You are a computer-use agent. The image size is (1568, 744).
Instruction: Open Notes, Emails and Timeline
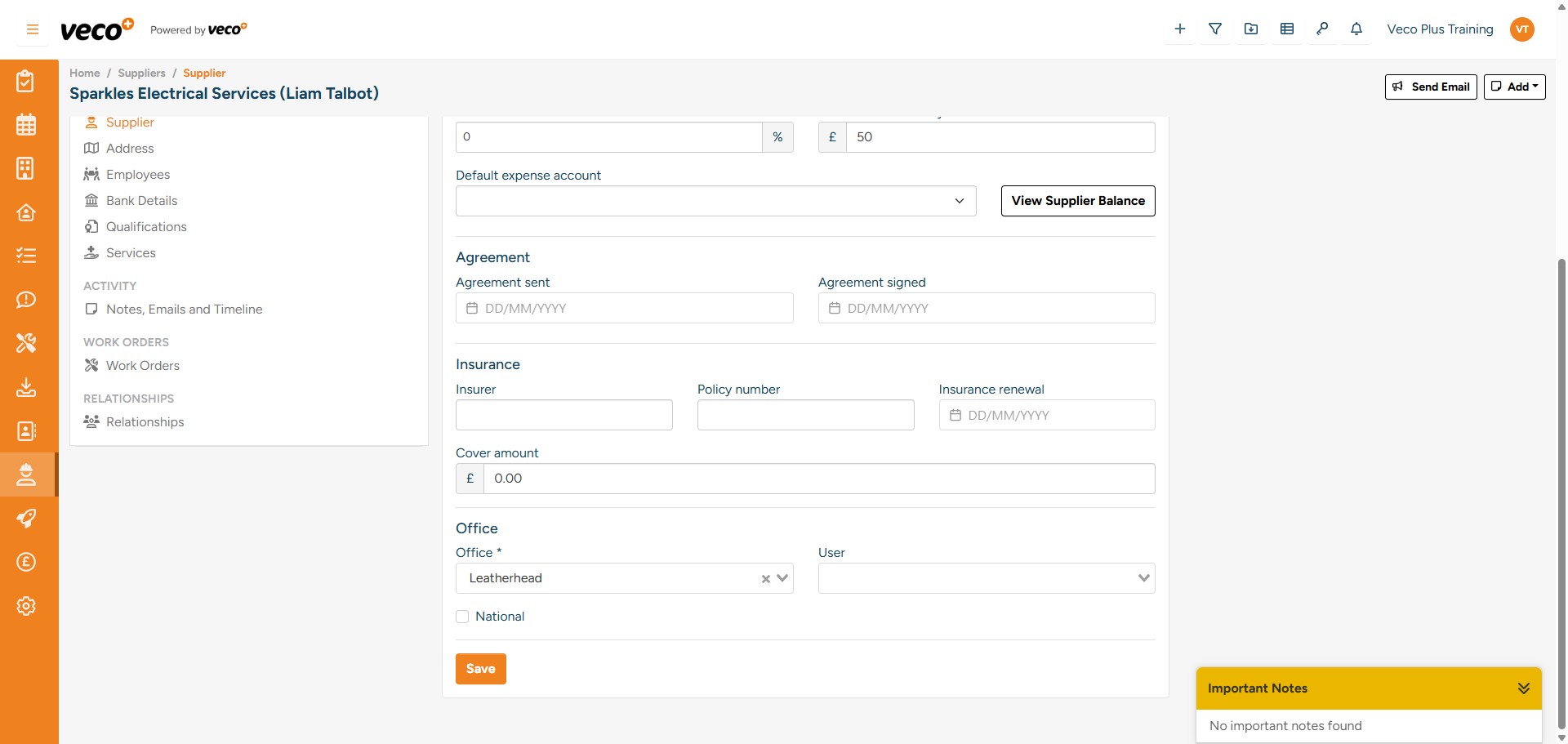point(184,310)
